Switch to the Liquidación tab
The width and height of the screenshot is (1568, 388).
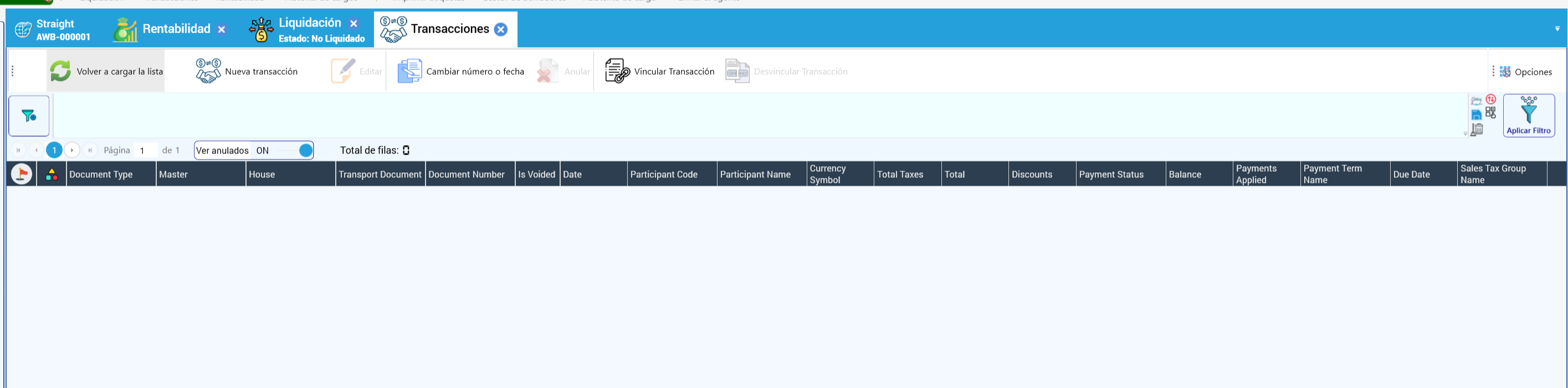pos(308,30)
